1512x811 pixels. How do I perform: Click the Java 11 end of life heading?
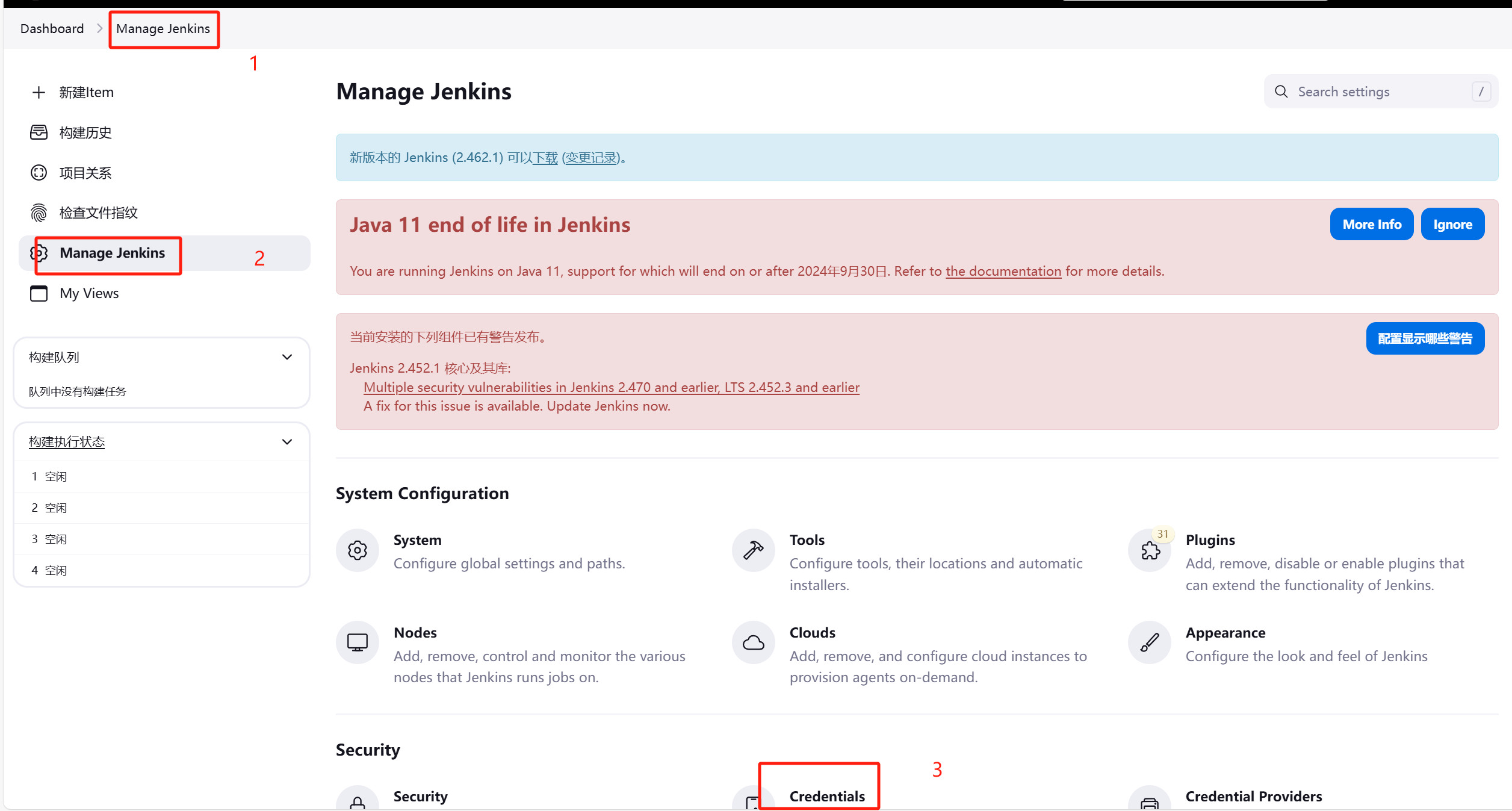(490, 225)
